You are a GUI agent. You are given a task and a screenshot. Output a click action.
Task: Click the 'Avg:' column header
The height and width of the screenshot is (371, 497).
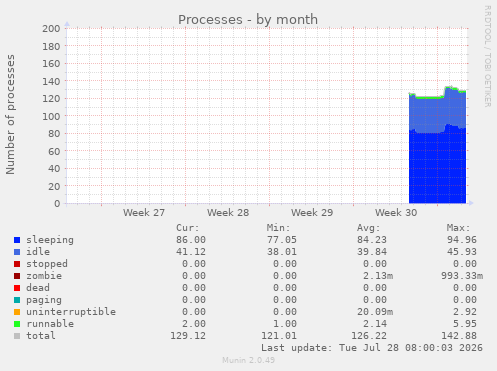(369, 228)
